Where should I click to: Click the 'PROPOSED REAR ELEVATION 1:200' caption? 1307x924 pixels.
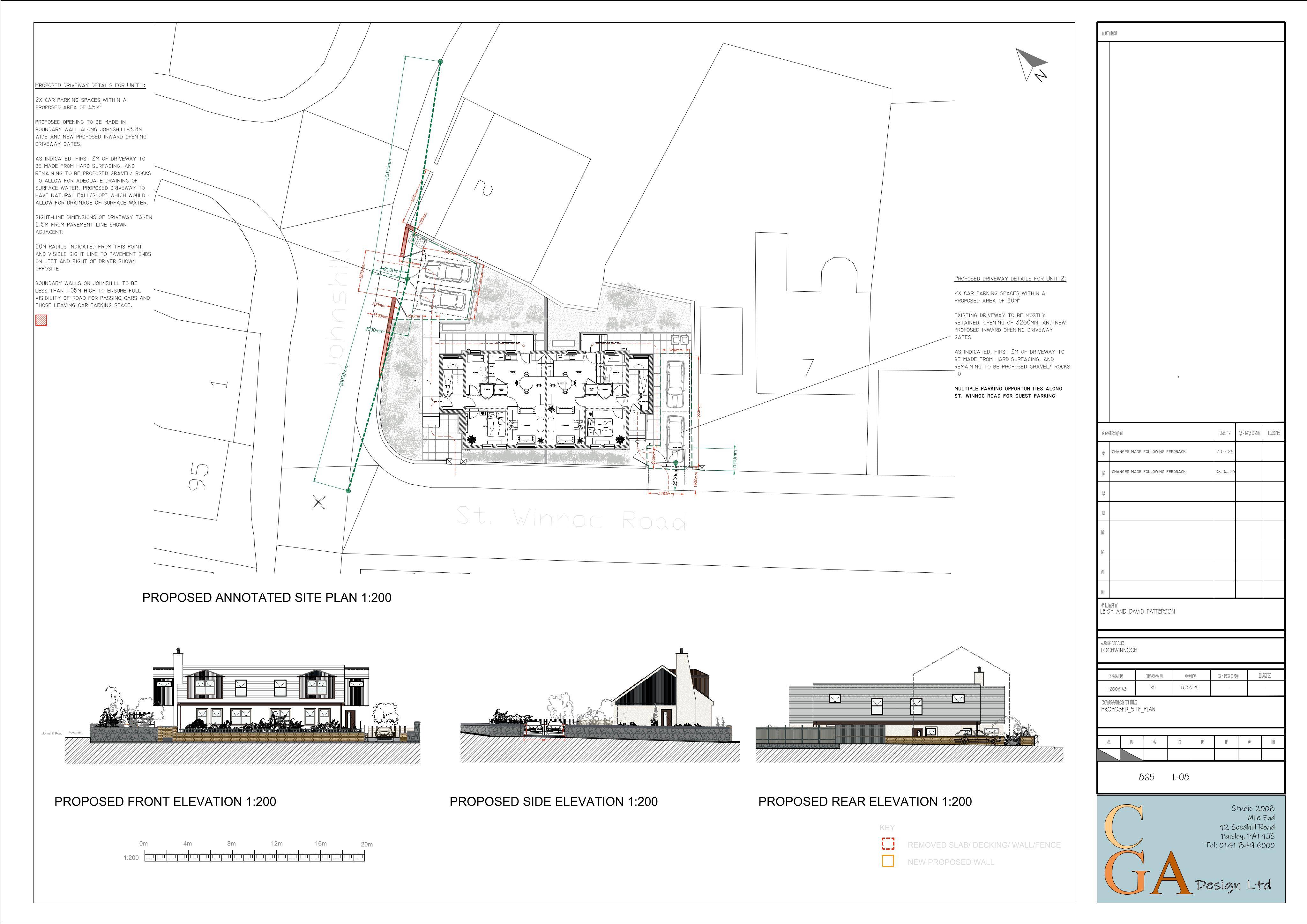coord(865,801)
